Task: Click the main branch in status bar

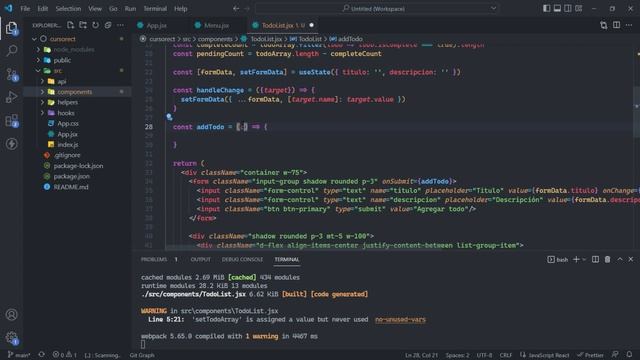Action: point(19,355)
